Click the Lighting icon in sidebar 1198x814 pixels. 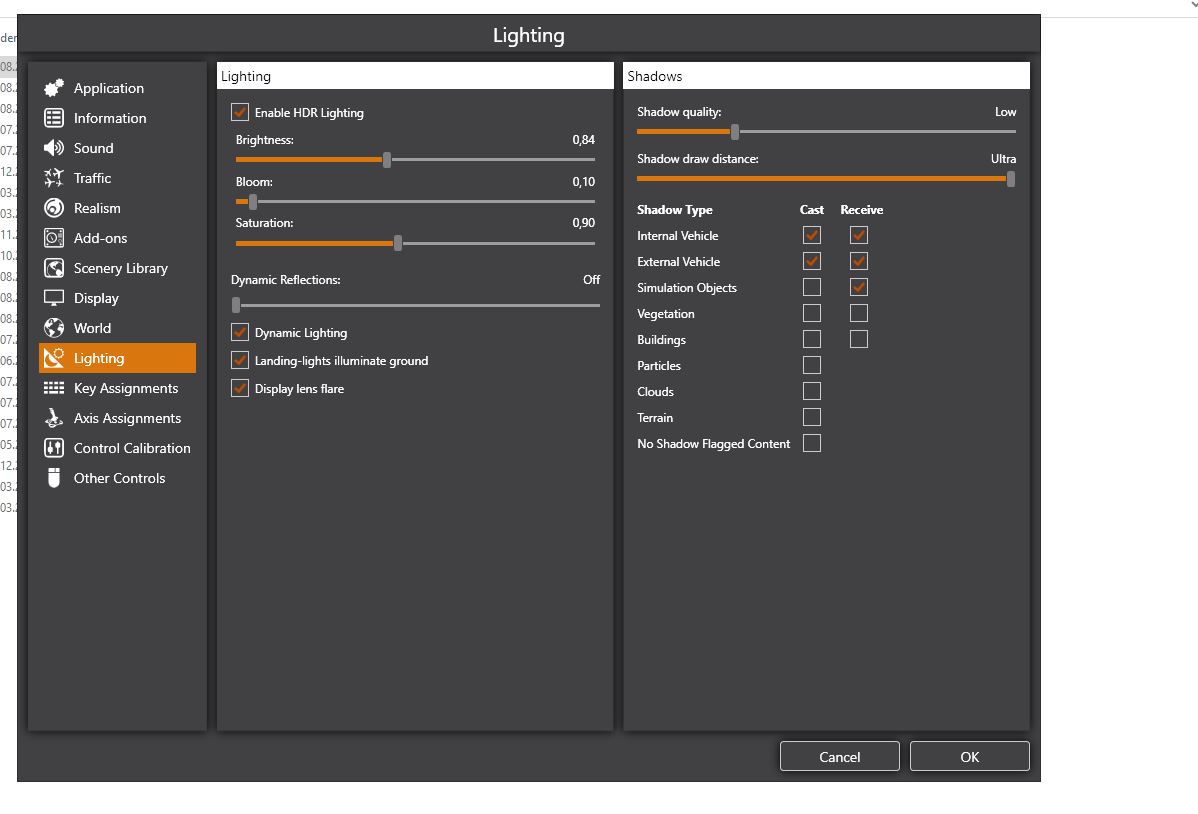[53, 358]
